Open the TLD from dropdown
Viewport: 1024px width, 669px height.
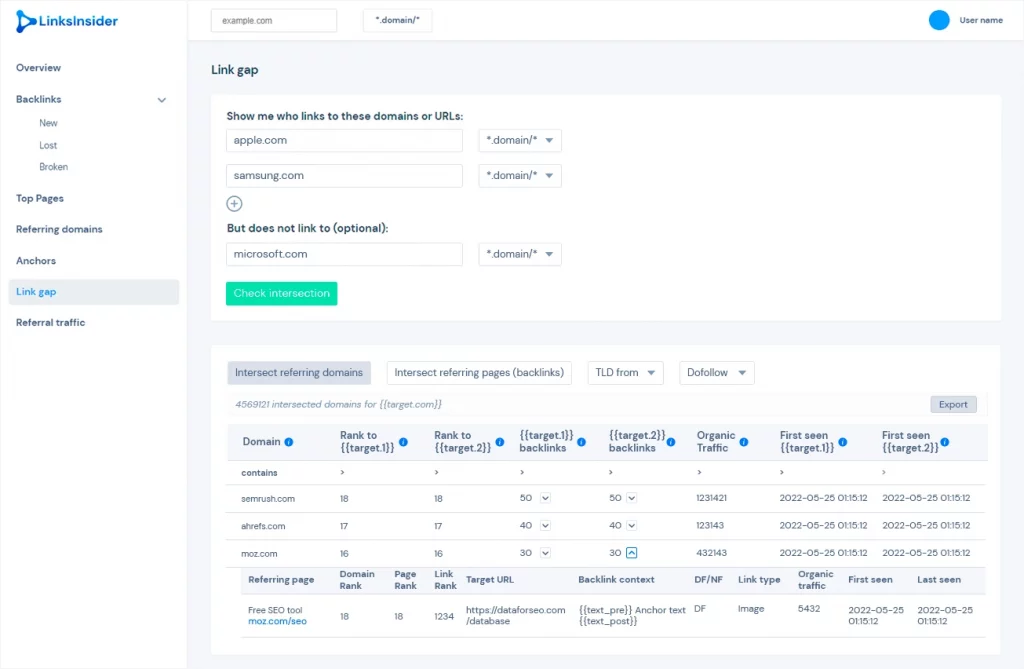click(x=626, y=372)
